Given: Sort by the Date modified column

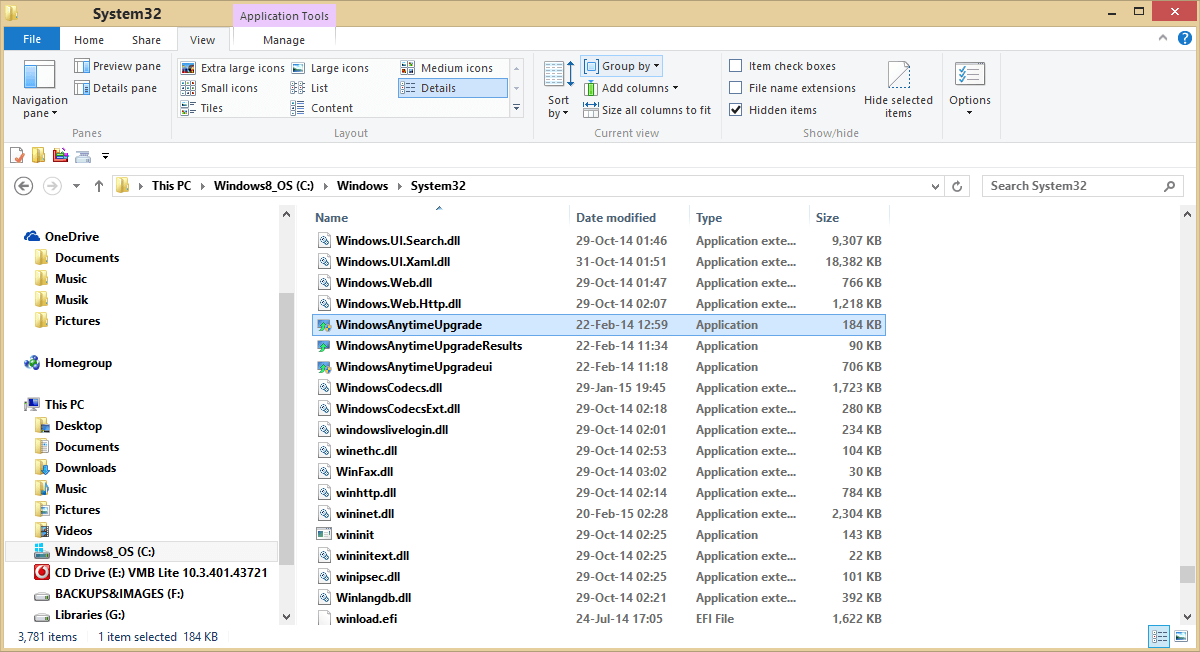Looking at the screenshot, I should (x=630, y=217).
